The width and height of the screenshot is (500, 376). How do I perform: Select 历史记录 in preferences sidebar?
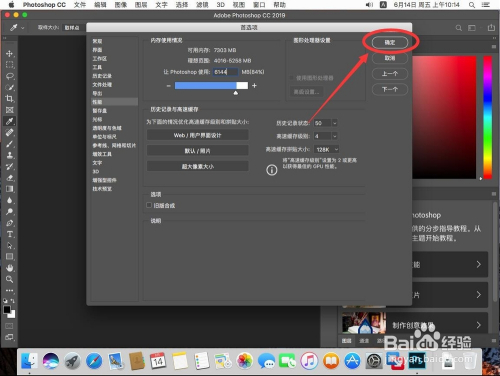[x=102, y=76]
